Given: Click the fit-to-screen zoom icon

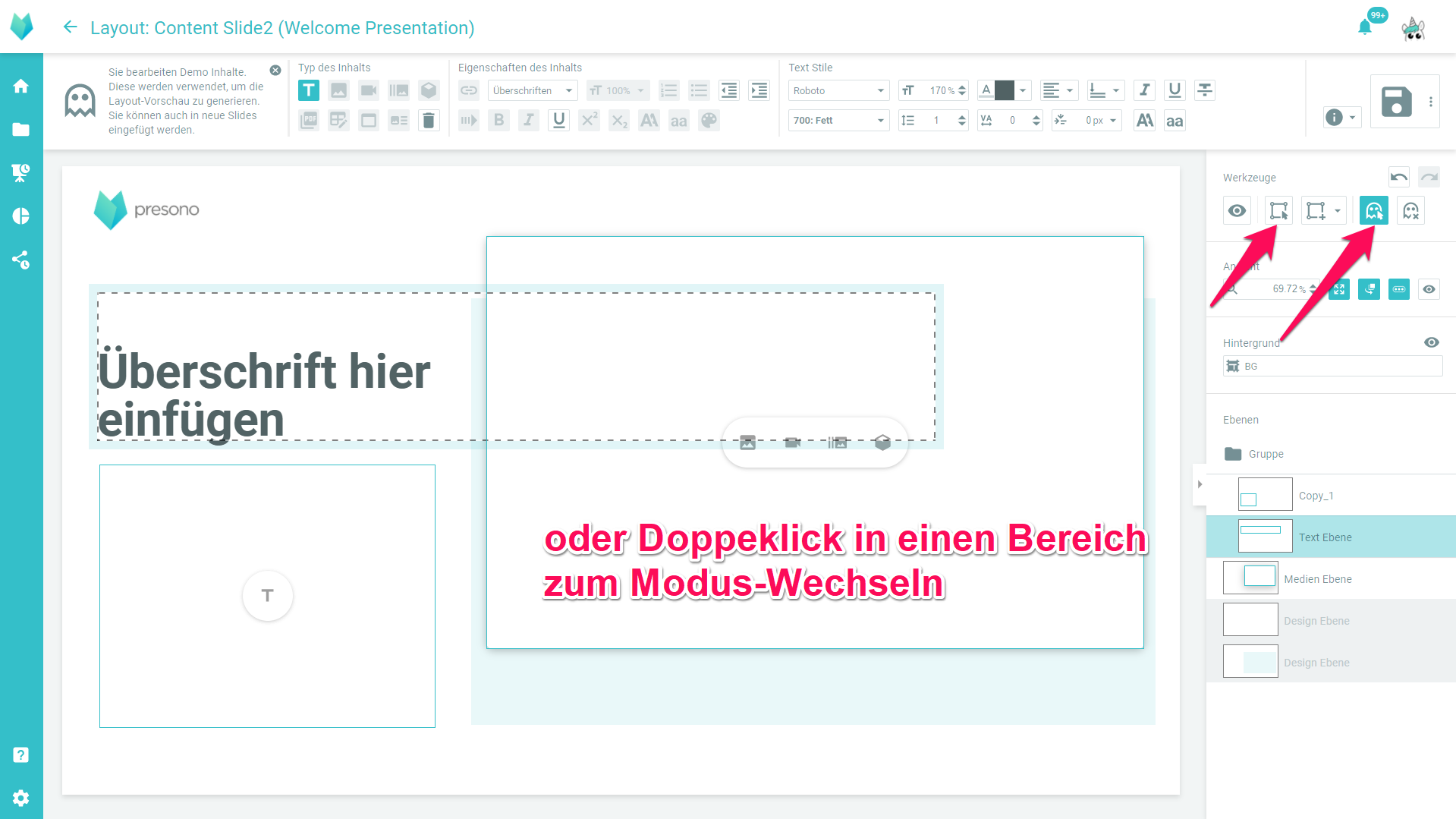Looking at the screenshot, I should click(1339, 289).
